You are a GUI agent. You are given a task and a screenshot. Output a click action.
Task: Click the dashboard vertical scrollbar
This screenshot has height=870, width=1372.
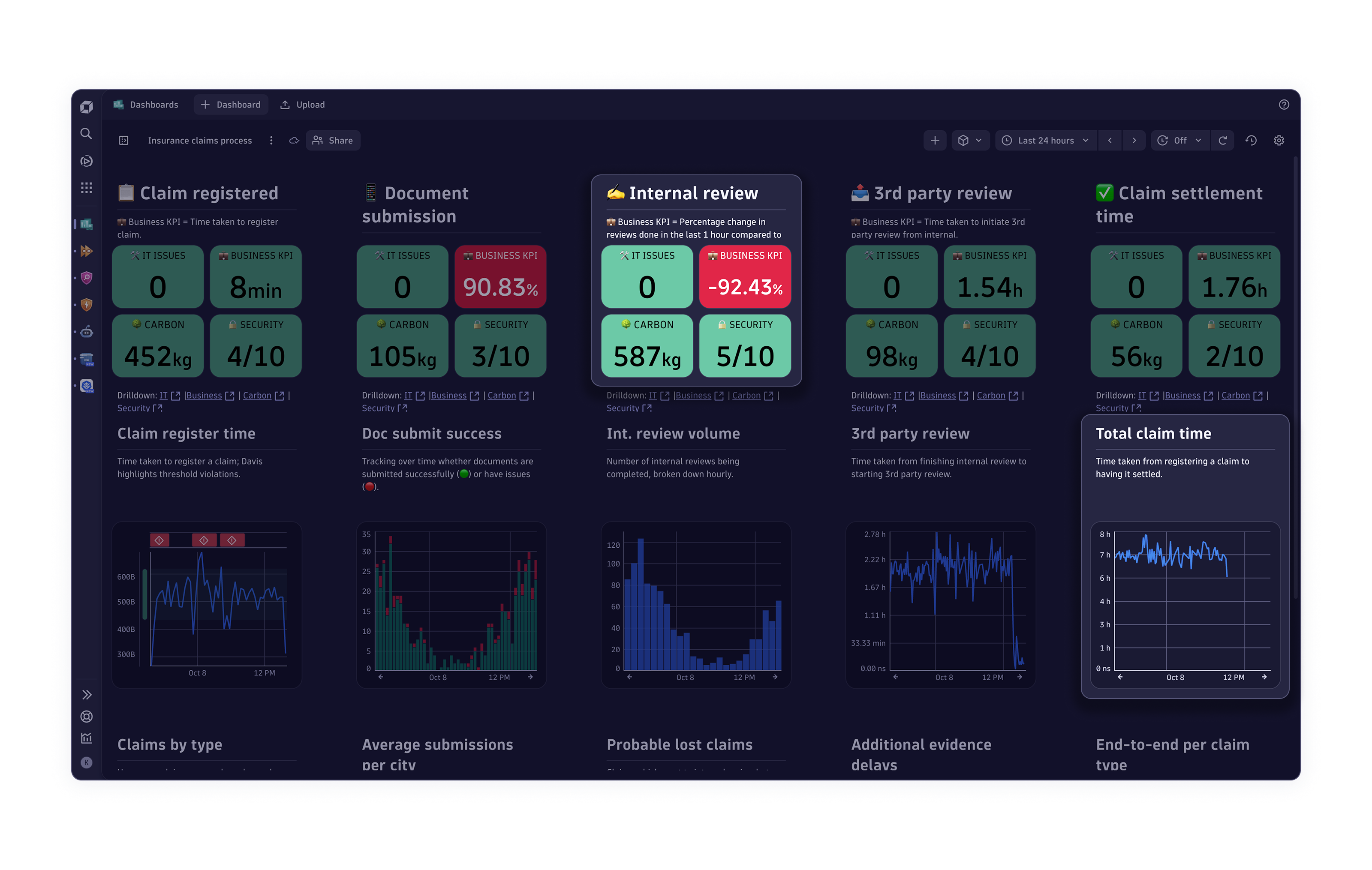pyautogui.click(x=1296, y=376)
